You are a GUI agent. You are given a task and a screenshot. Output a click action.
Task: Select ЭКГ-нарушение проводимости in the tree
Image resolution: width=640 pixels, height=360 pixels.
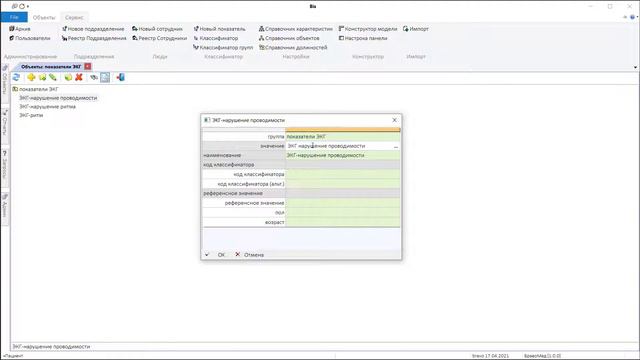tap(58, 98)
